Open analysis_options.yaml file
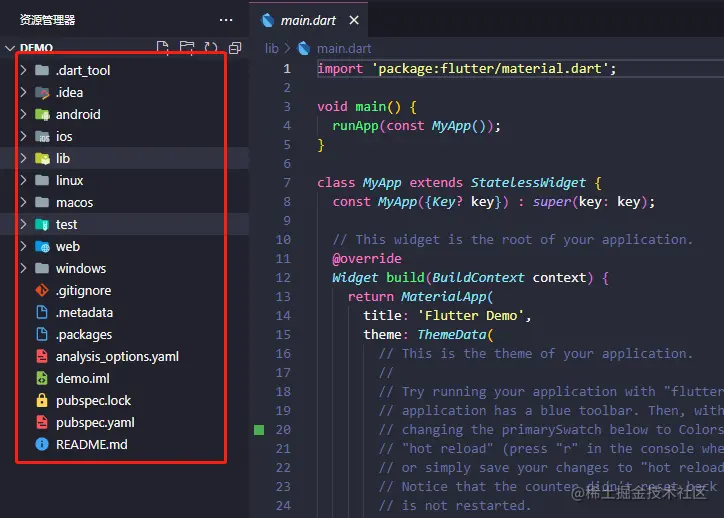The height and width of the screenshot is (518, 724). pos(117,356)
